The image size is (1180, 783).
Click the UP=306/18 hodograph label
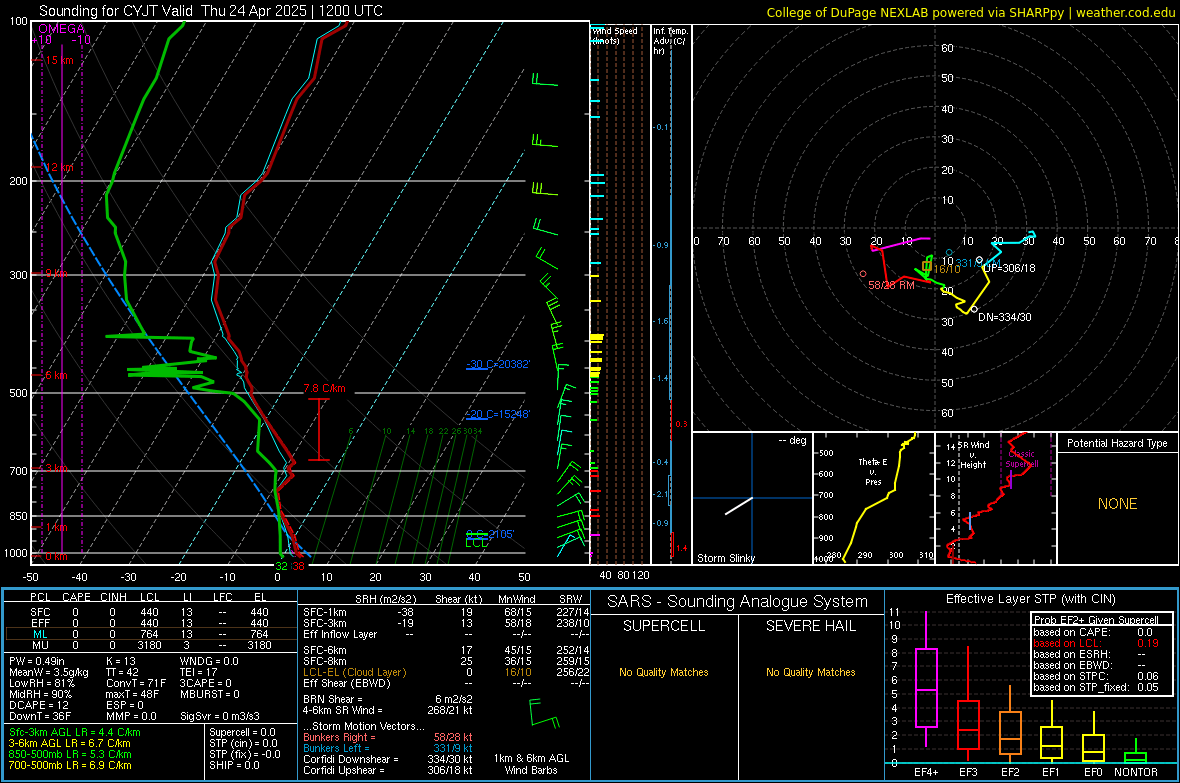tap(1009, 268)
